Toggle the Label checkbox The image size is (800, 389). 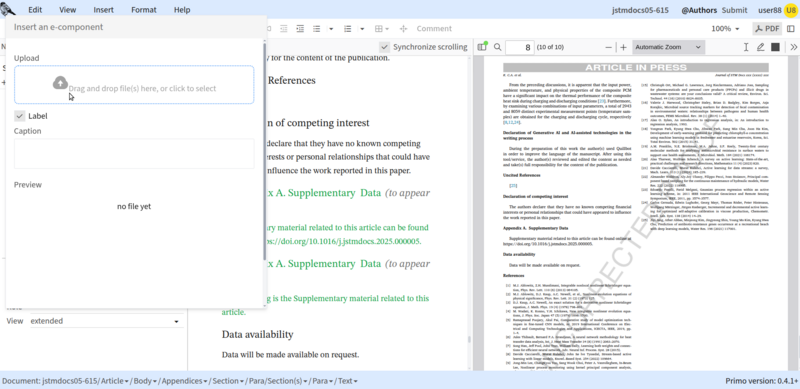(x=19, y=116)
